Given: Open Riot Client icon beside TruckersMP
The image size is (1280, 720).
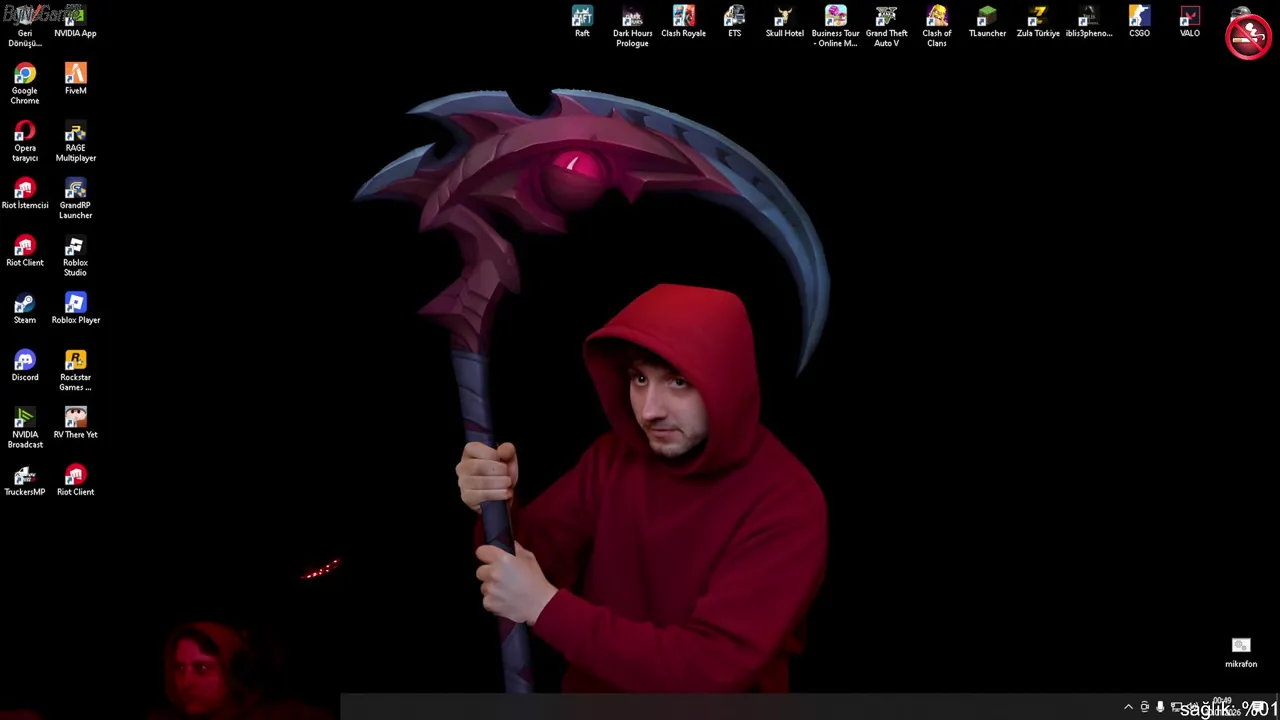Looking at the screenshot, I should 75,480.
